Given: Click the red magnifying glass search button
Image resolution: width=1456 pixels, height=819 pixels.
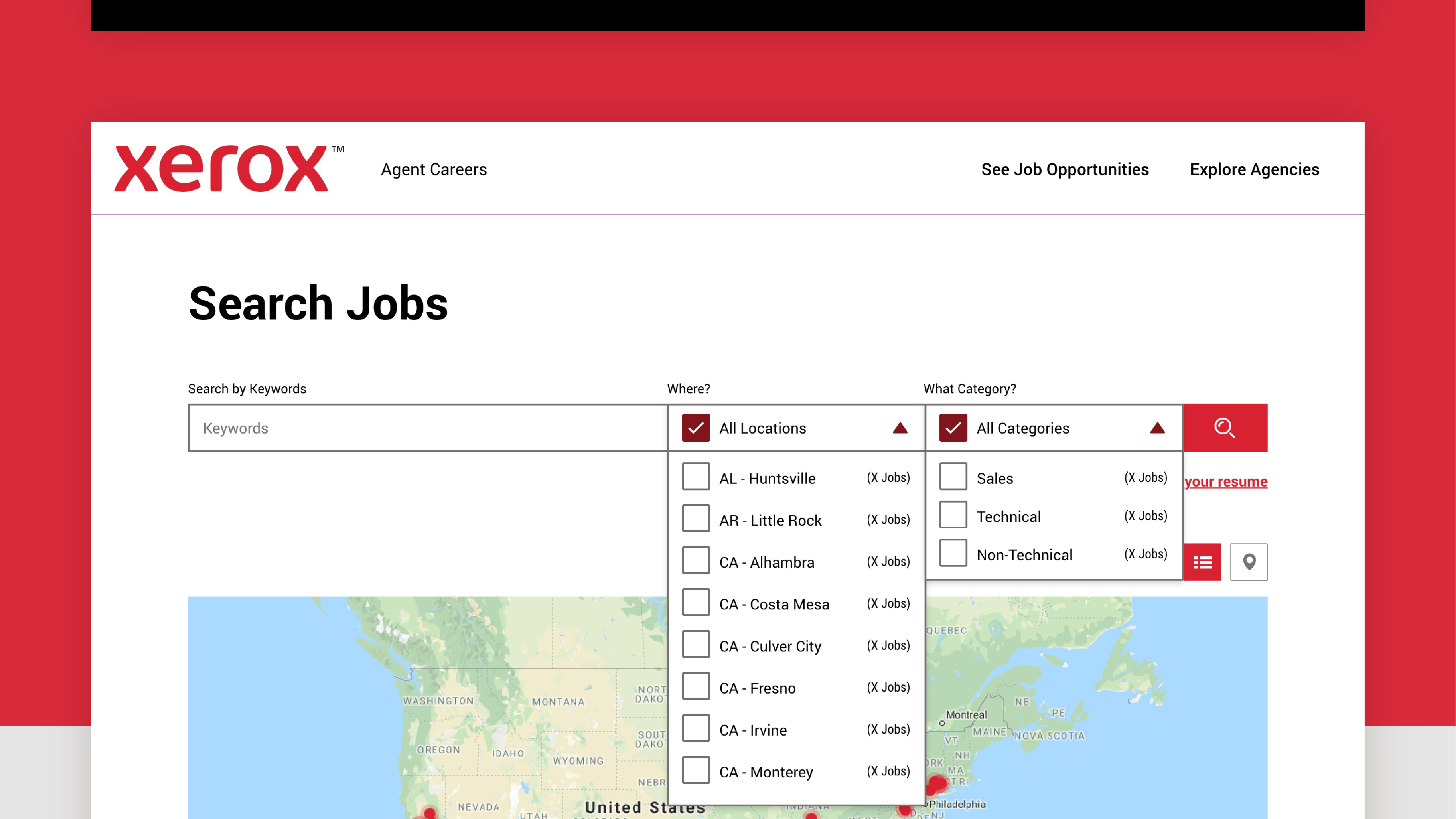Looking at the screenshot, I should click(1225, 428).
